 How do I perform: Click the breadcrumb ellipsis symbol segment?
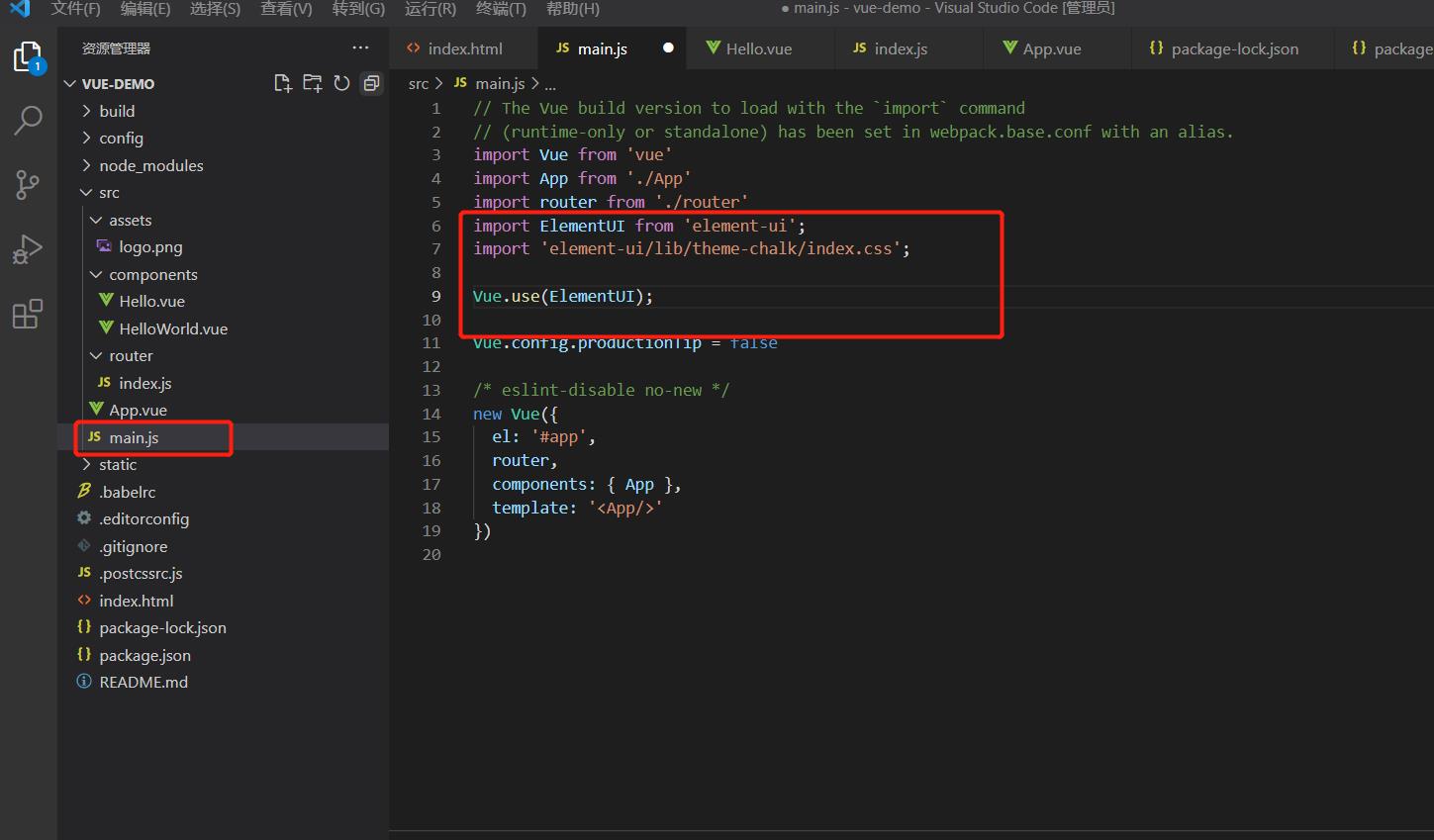[550, 84]
